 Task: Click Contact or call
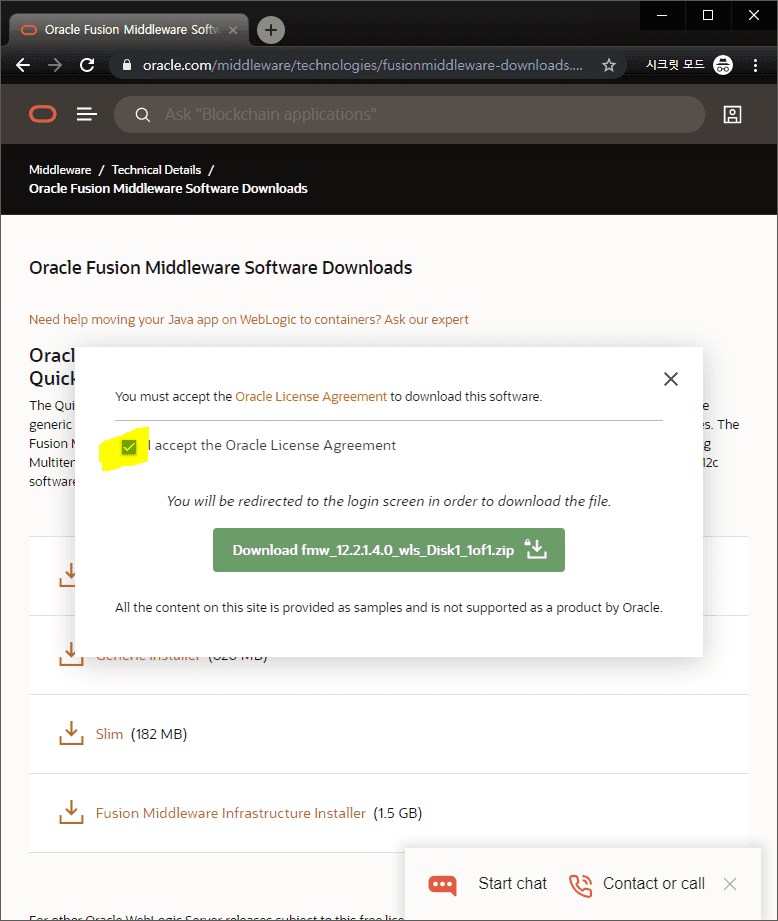654,883
